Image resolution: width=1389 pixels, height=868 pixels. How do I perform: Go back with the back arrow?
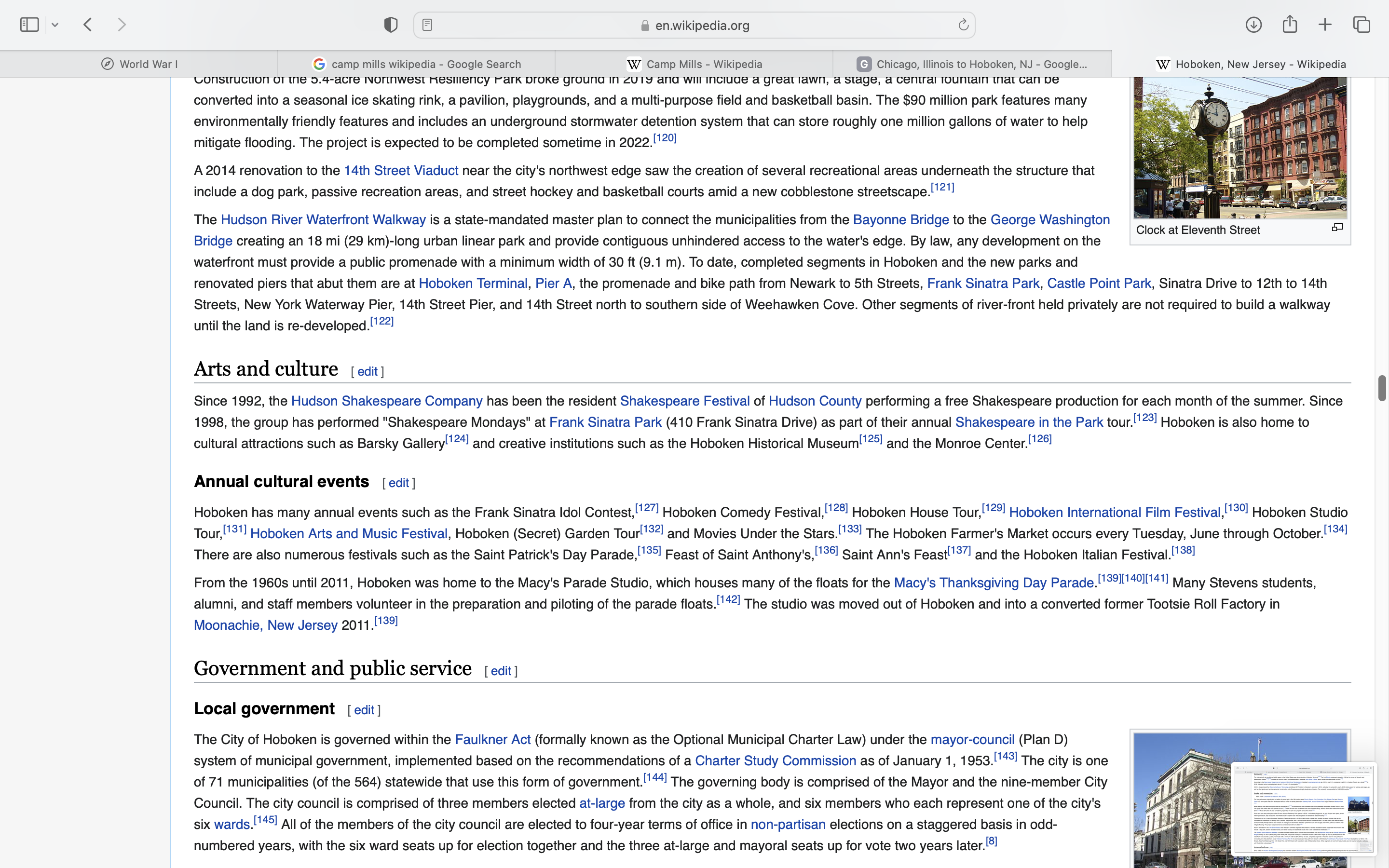pyautogui.click(x=88, y=25)
